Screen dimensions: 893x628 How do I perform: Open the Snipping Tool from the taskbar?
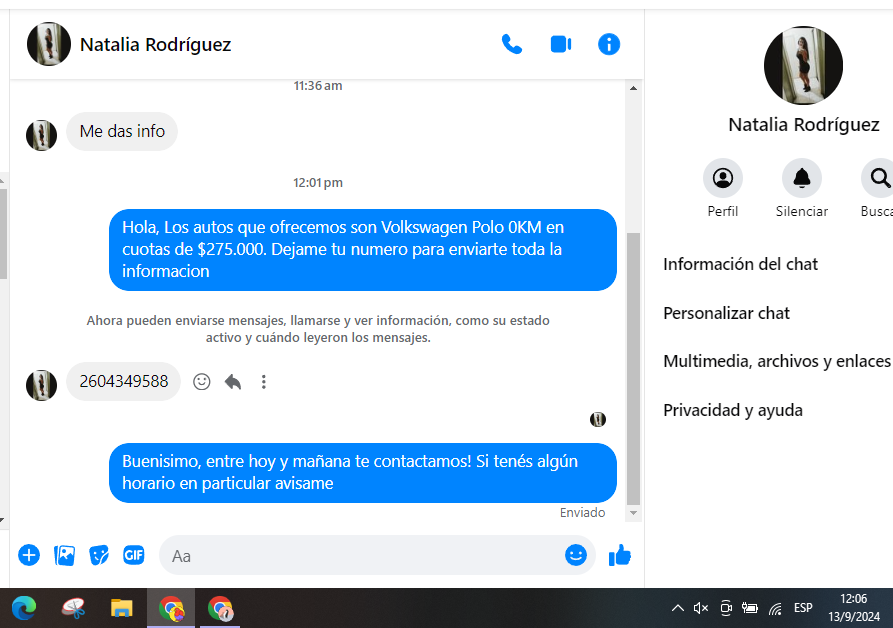pyautogui.click(x=73, y=608)
